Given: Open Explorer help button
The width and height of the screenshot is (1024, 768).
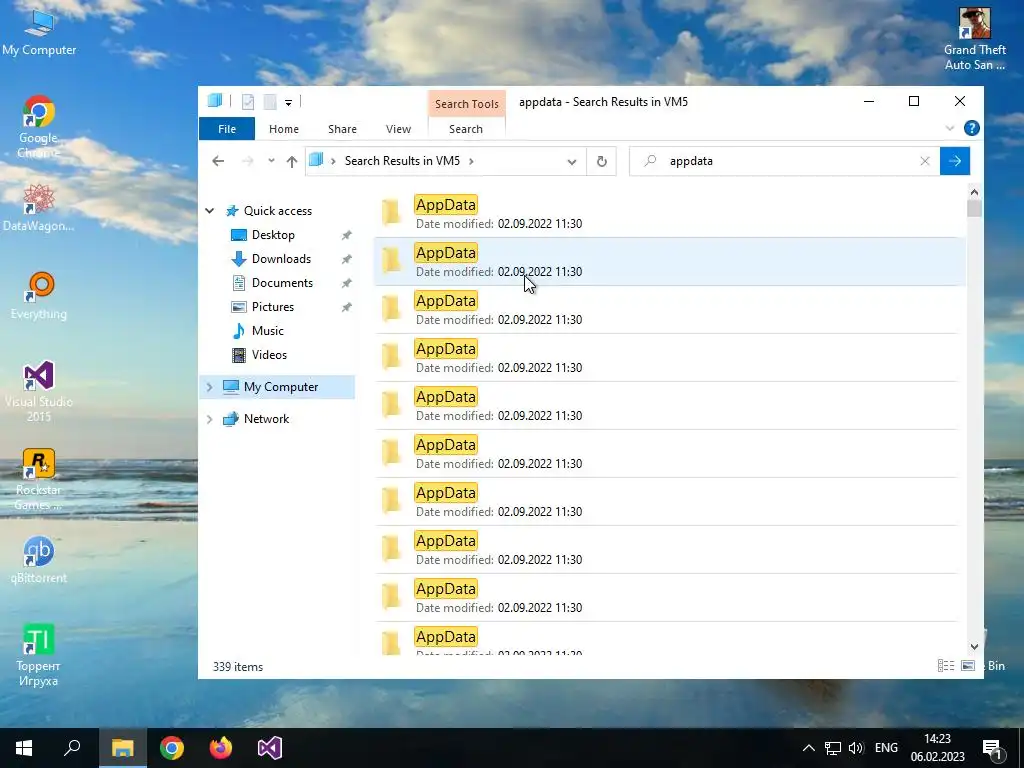Looking at the screenshot, I should pyautogui.click(x=972, y=128).
